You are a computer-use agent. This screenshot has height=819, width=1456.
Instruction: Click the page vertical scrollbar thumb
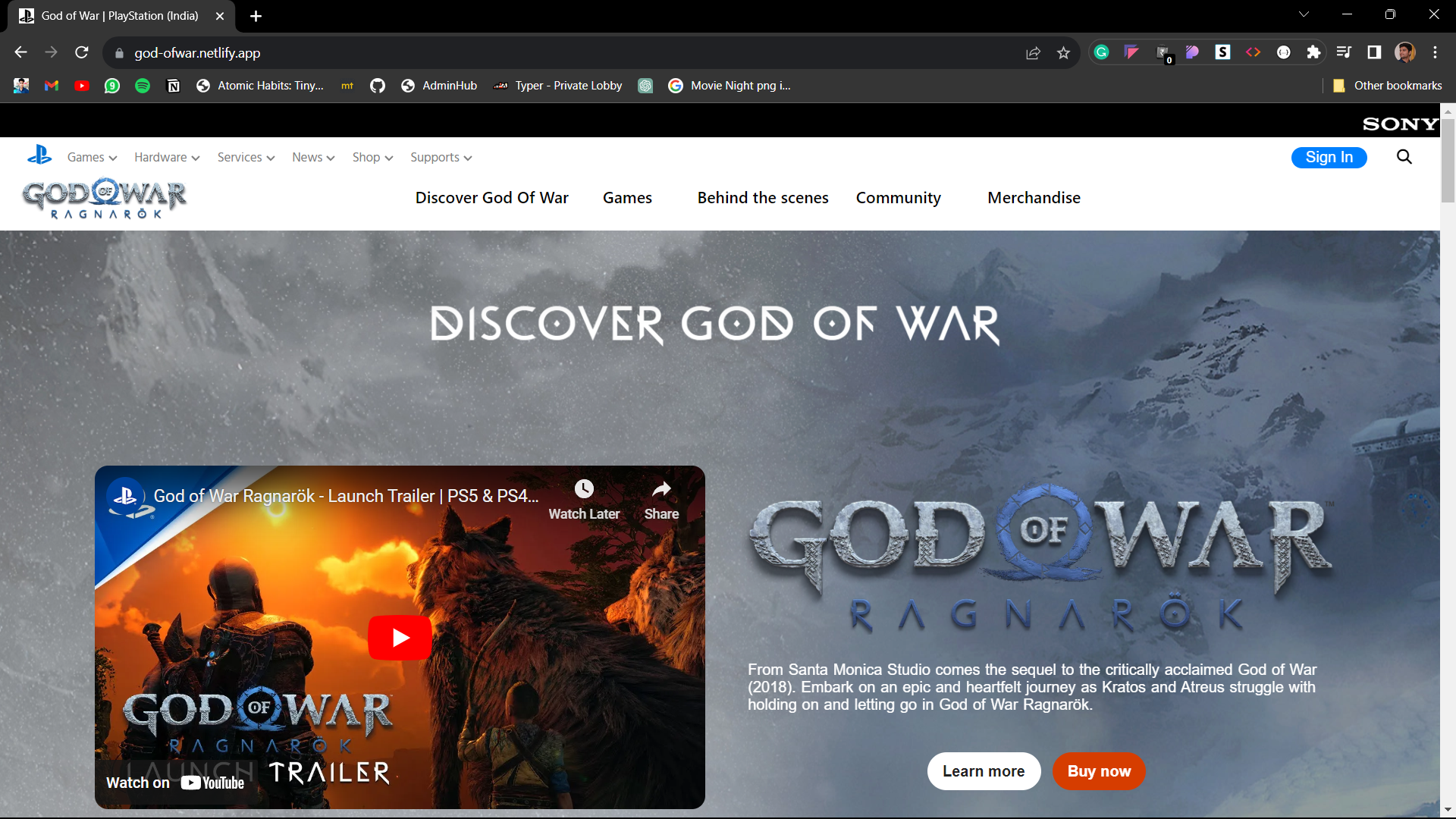point(1448,161)
